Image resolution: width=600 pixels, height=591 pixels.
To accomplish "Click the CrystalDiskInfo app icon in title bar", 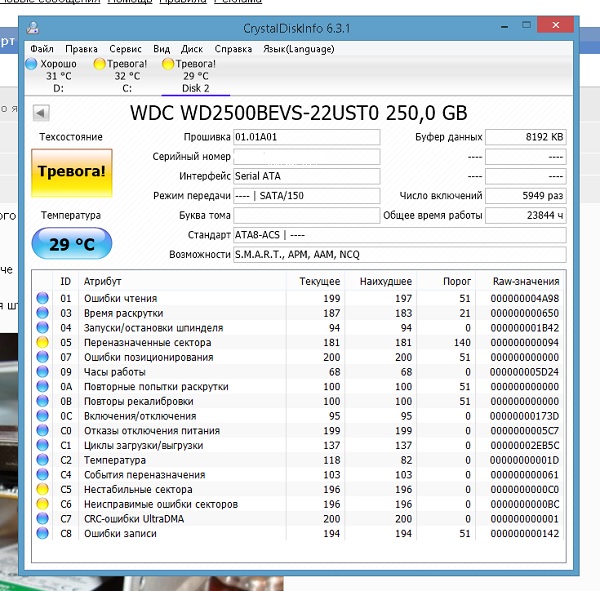I will [x=33, y=28].
